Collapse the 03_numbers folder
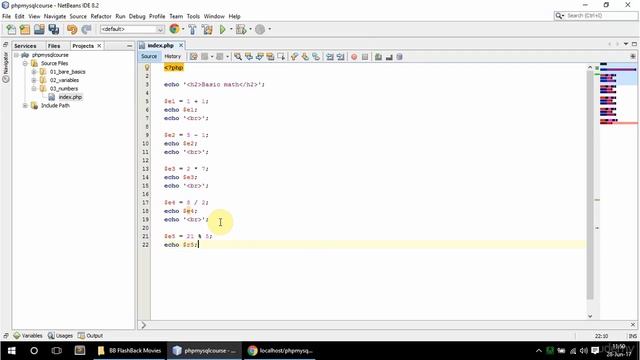This screenshot has width=640, height=360. pyautogui.click(x=34, y=89)
